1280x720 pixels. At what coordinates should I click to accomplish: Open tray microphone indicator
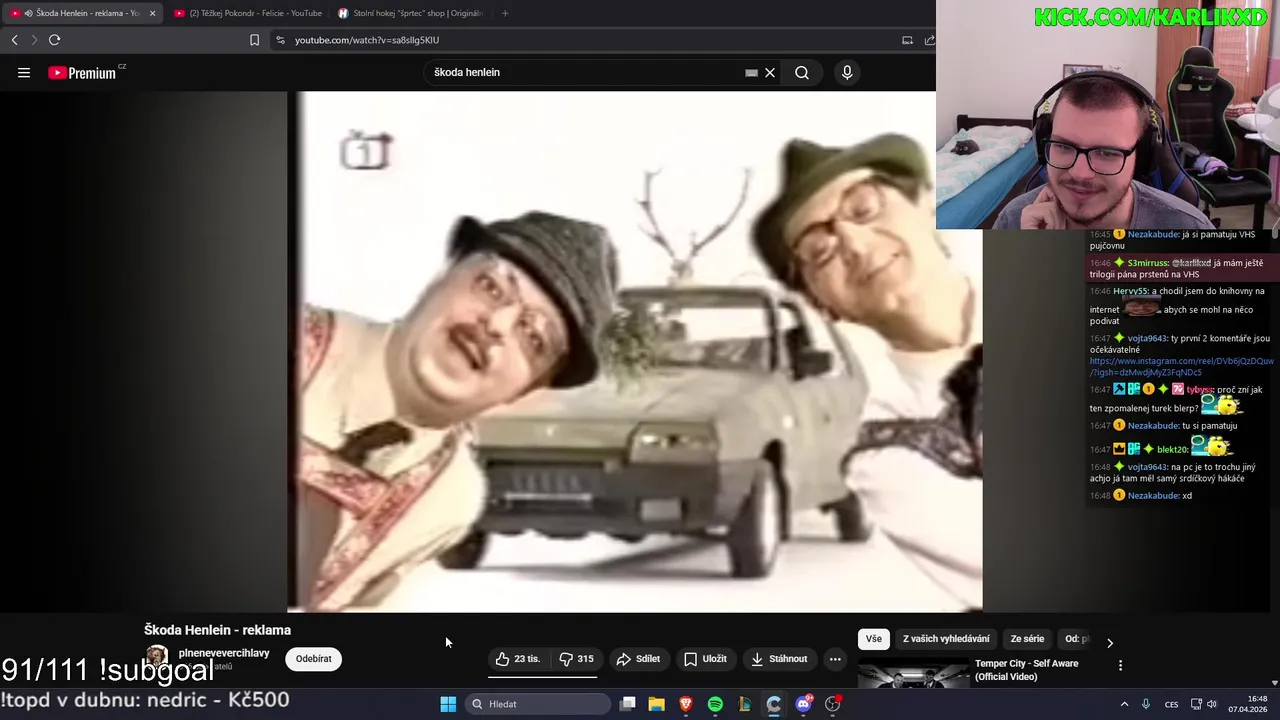click(1146, 704)
